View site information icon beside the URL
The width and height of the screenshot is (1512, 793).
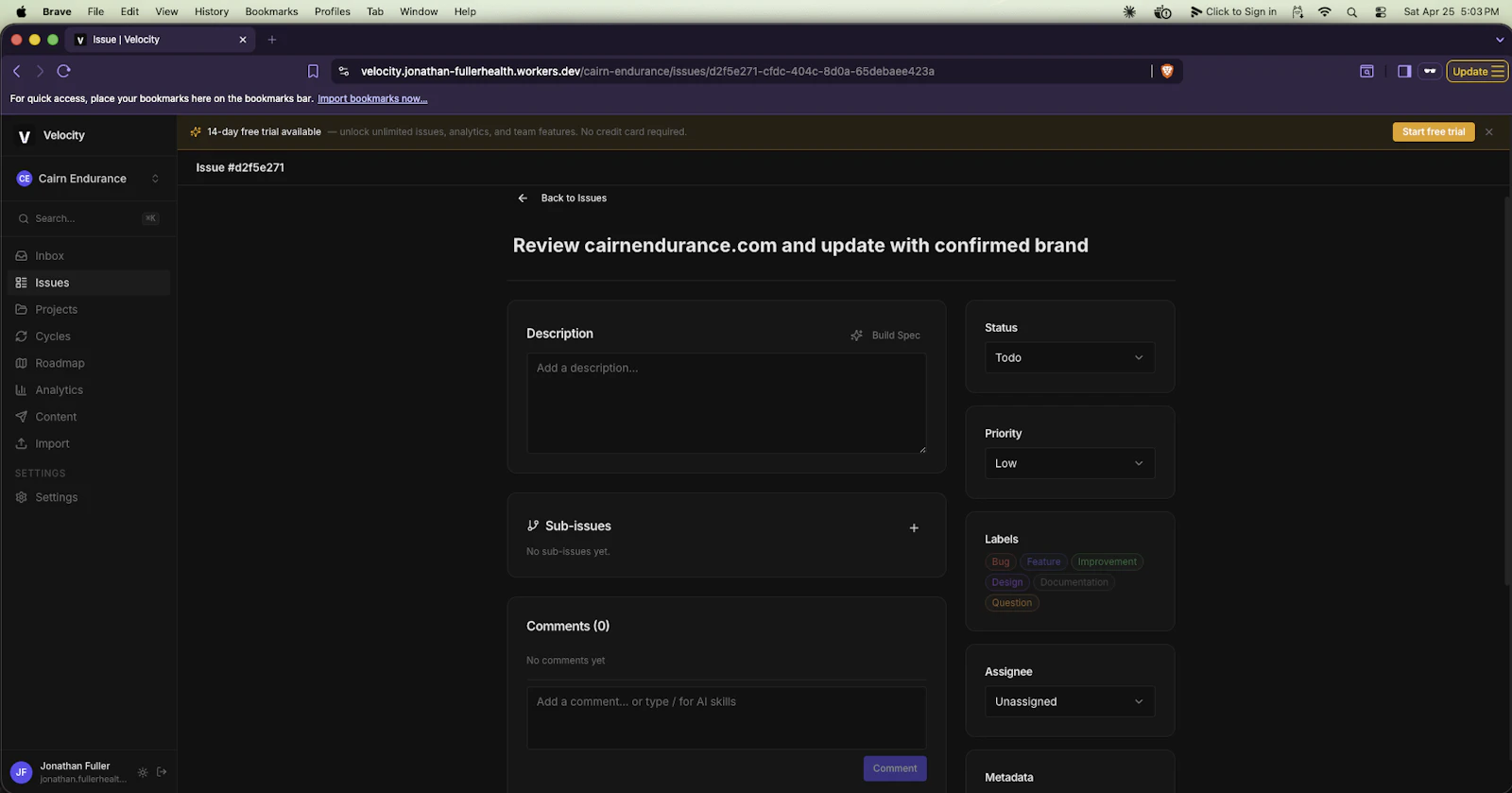coord(344,71)
